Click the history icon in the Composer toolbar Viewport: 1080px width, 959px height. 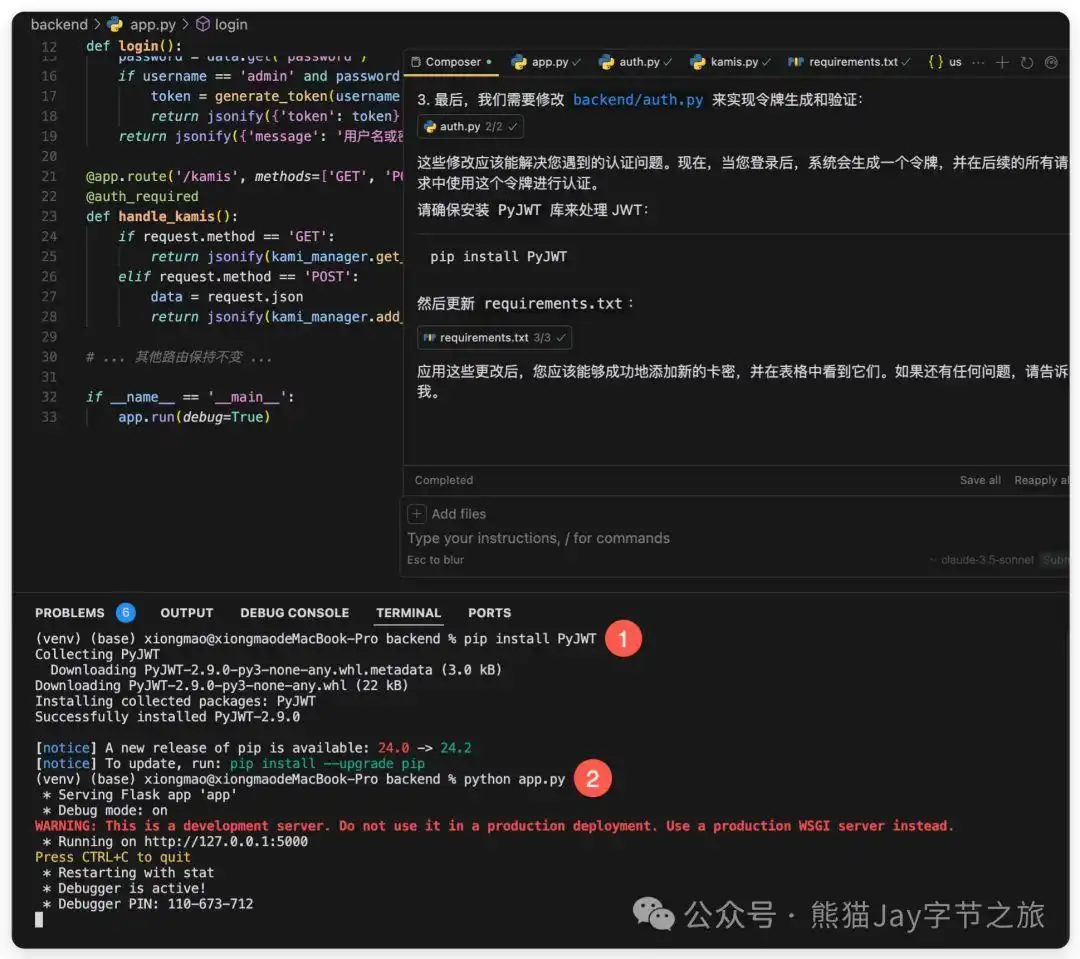pos(1027,62)
